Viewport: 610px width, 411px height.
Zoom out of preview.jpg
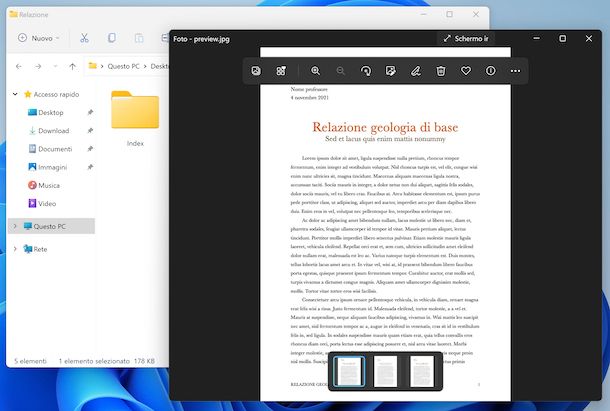340,71
